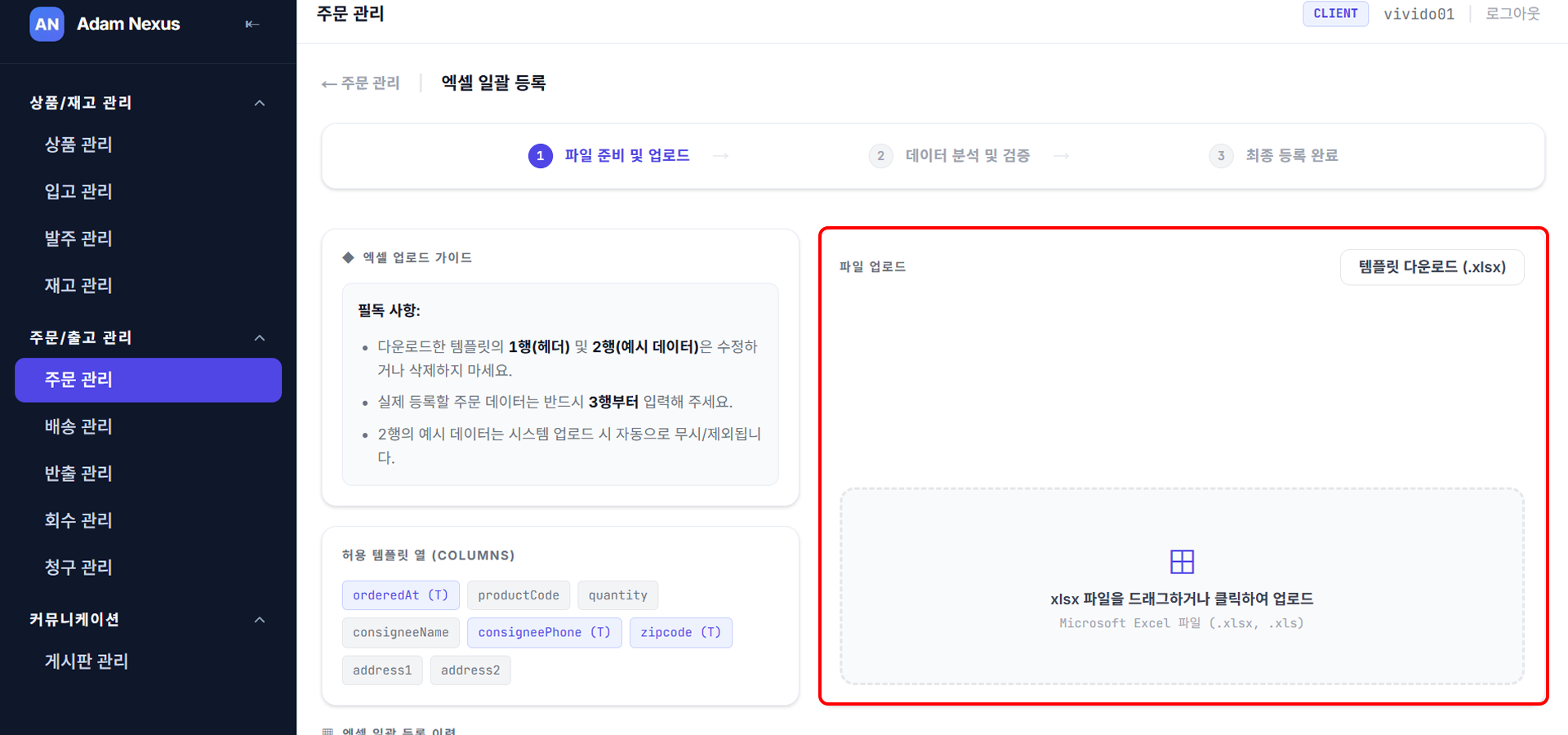Image resolution: width=1568 pixels, height=735 pixels.
Task: Click the address2 column tag
Action: point(470,670)
